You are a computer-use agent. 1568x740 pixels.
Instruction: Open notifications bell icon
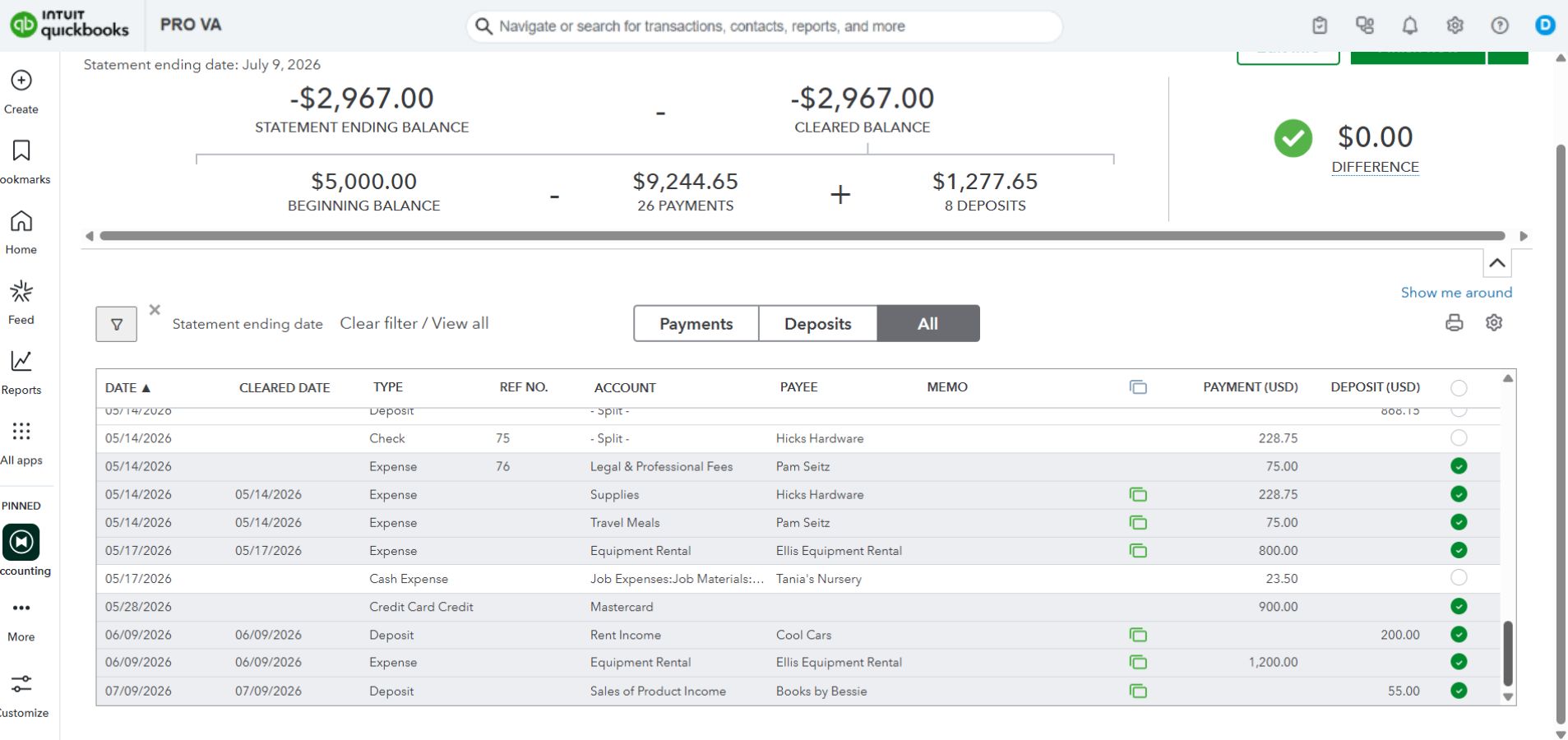[1410, 25]
